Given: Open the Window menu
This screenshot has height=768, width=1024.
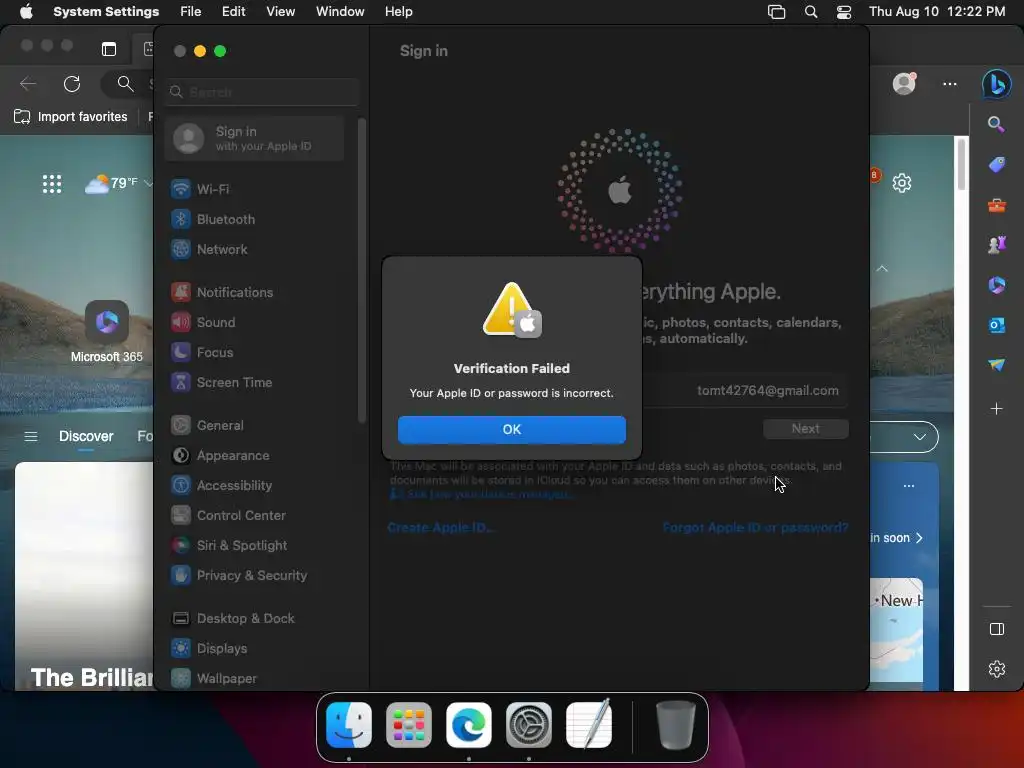Looking at the screenshot, I should click(x=340, y=12).
